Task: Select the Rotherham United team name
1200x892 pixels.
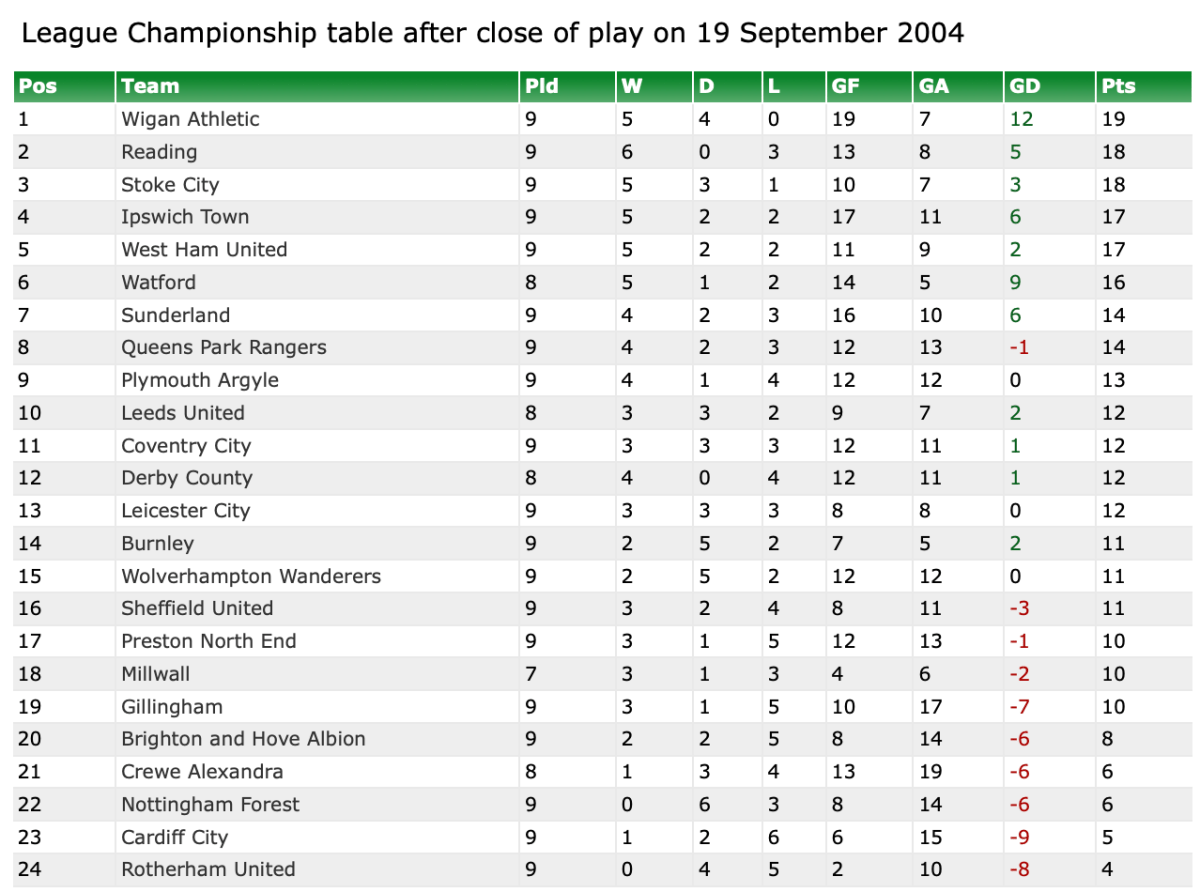Action: (208, 869)
